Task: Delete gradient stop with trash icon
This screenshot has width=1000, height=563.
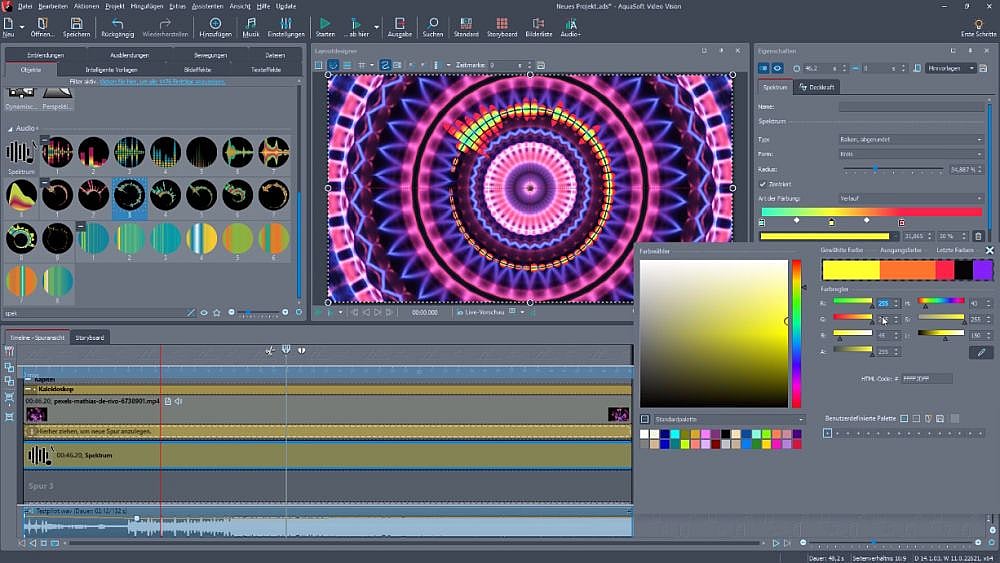Action: click(978, 236)
